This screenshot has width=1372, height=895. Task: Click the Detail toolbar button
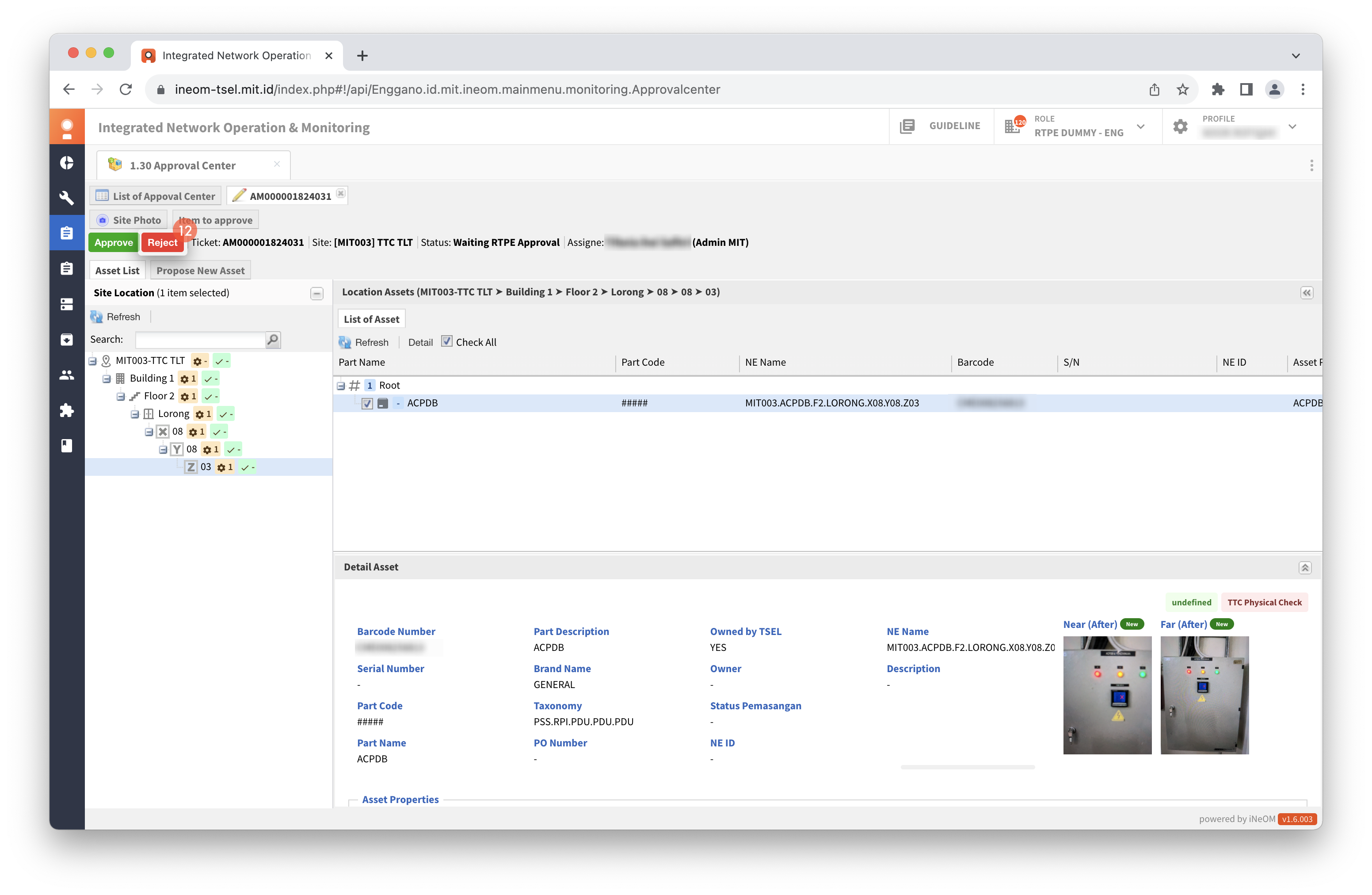click(420, 342)
